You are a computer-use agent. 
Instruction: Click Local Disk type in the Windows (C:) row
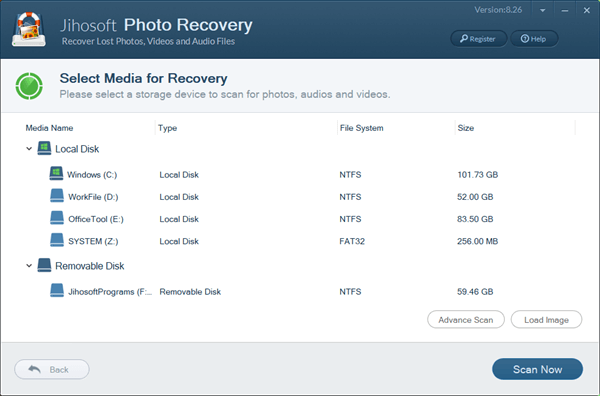(x=179, y=175)
